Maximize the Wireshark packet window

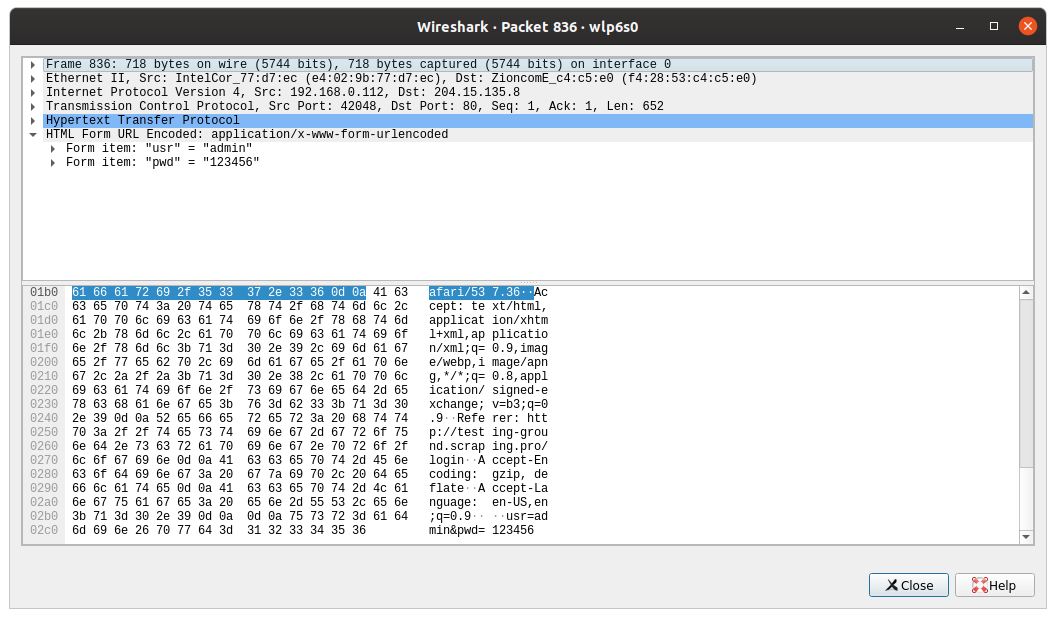[x=993, y=26]
